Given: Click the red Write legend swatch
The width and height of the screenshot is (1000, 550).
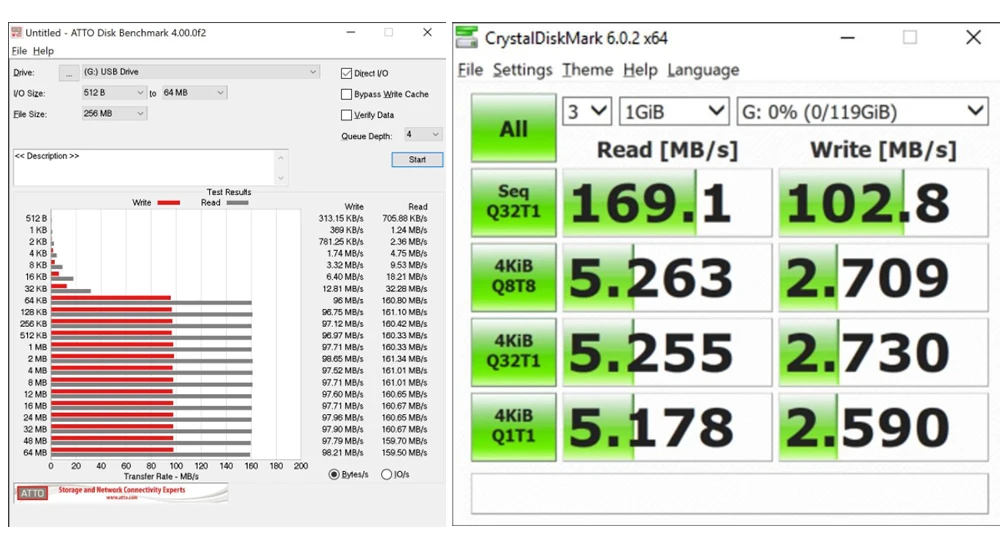Looking at the screenshot, I should (168, 203).
